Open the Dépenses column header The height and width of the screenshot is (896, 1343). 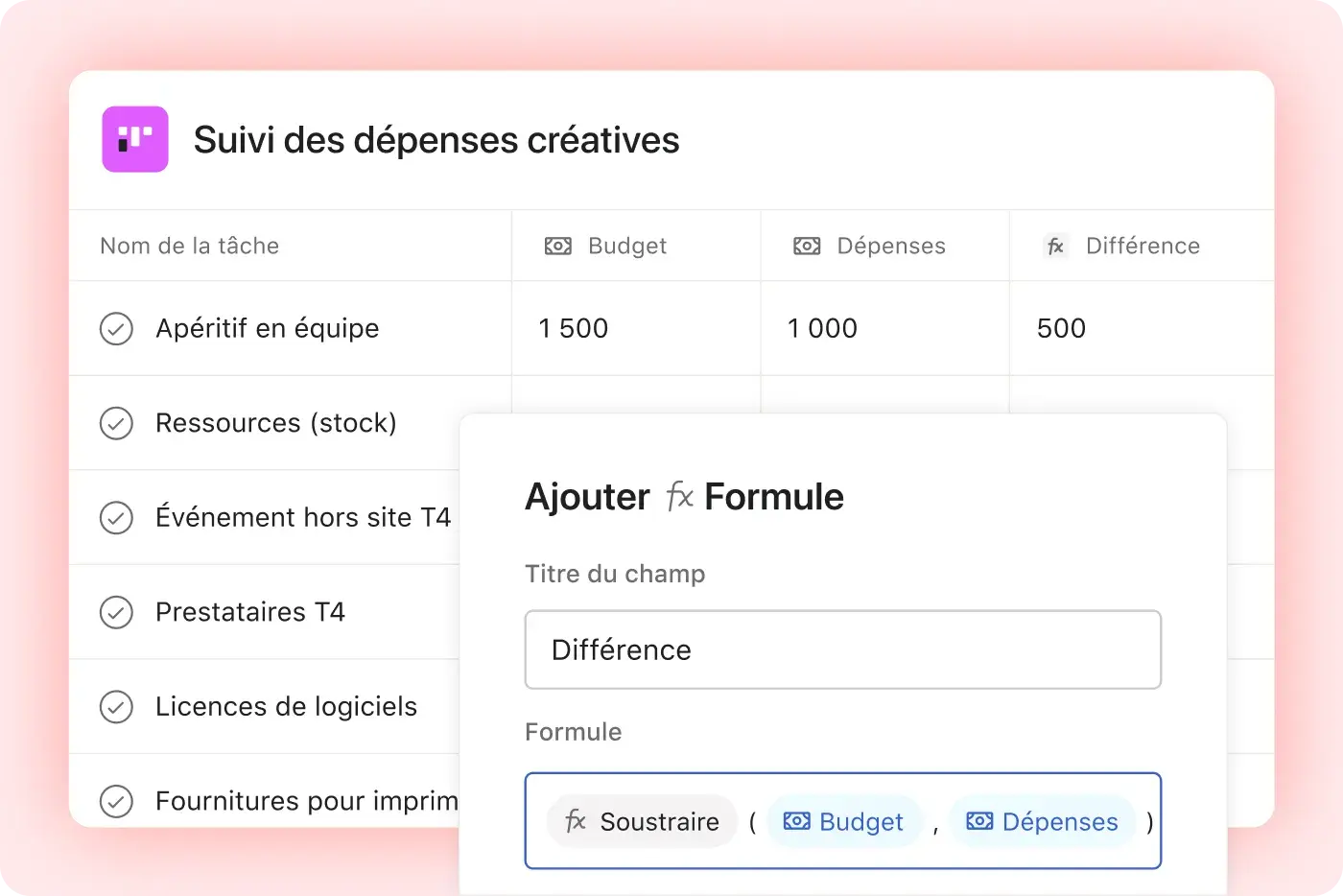pyautogui.click(x=884, y=246)
